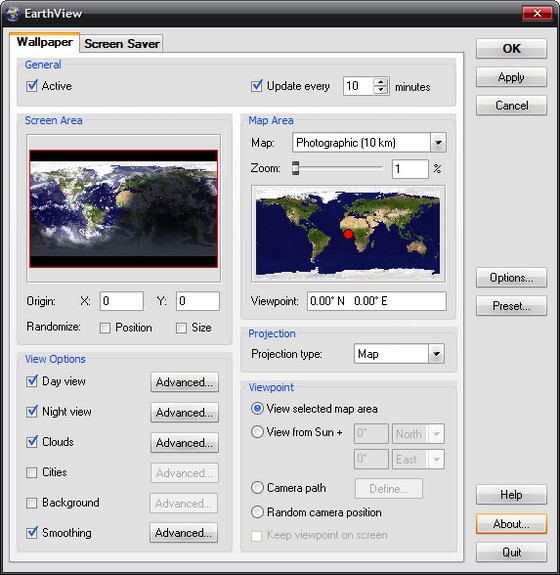The image size is (560, 575).
Task: Switch to the Screen Saver tab
Action: click(121, 44)
